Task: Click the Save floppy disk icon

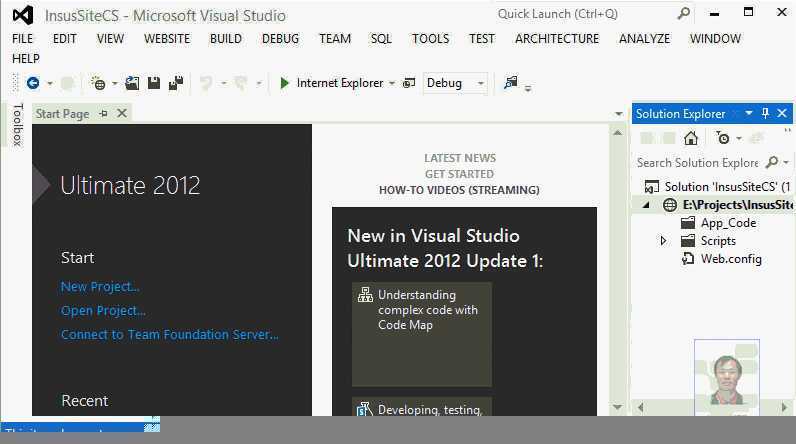Action: coord(154,84)
